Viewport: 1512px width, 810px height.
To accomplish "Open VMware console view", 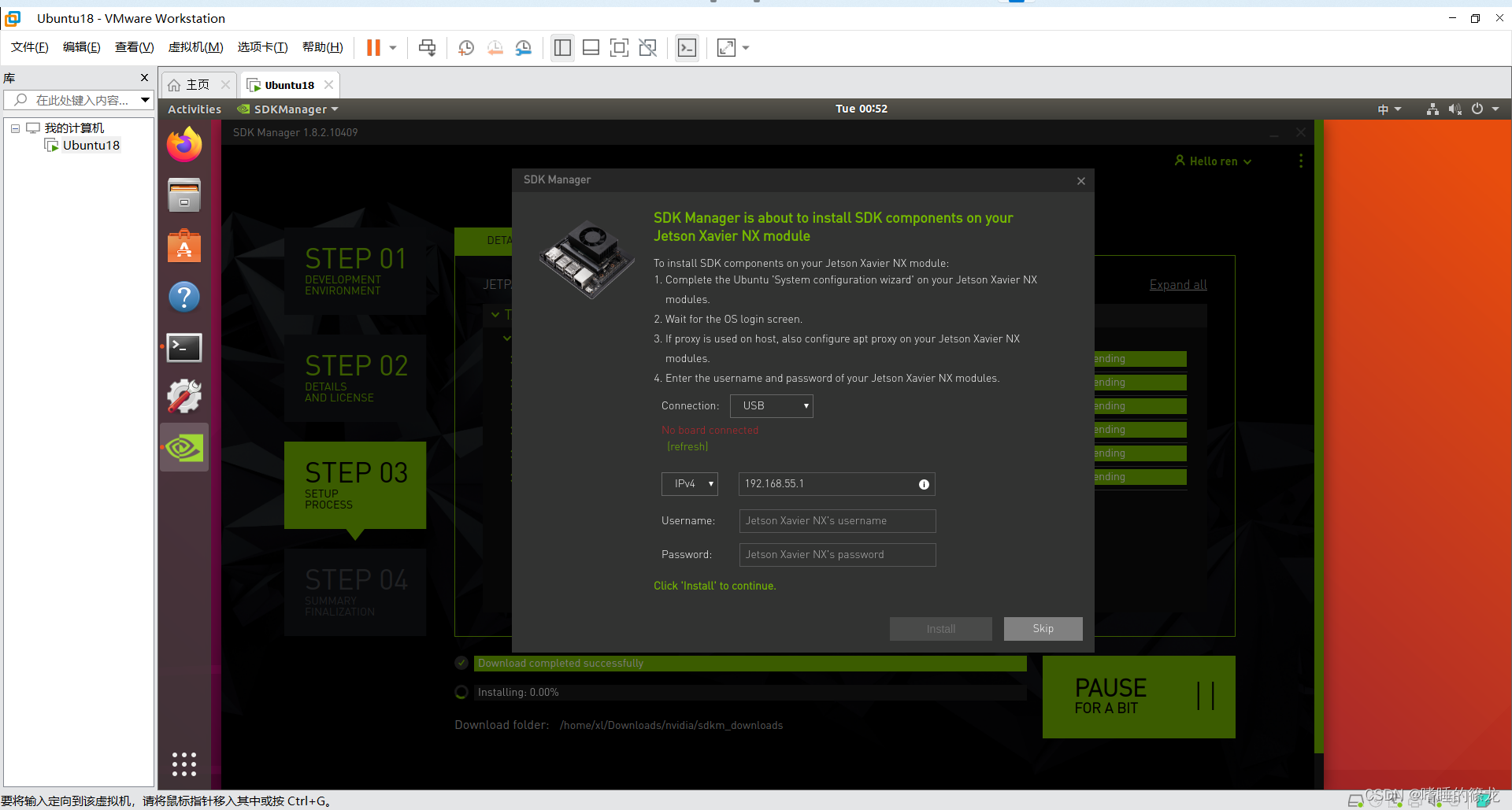I will [687, 48].
